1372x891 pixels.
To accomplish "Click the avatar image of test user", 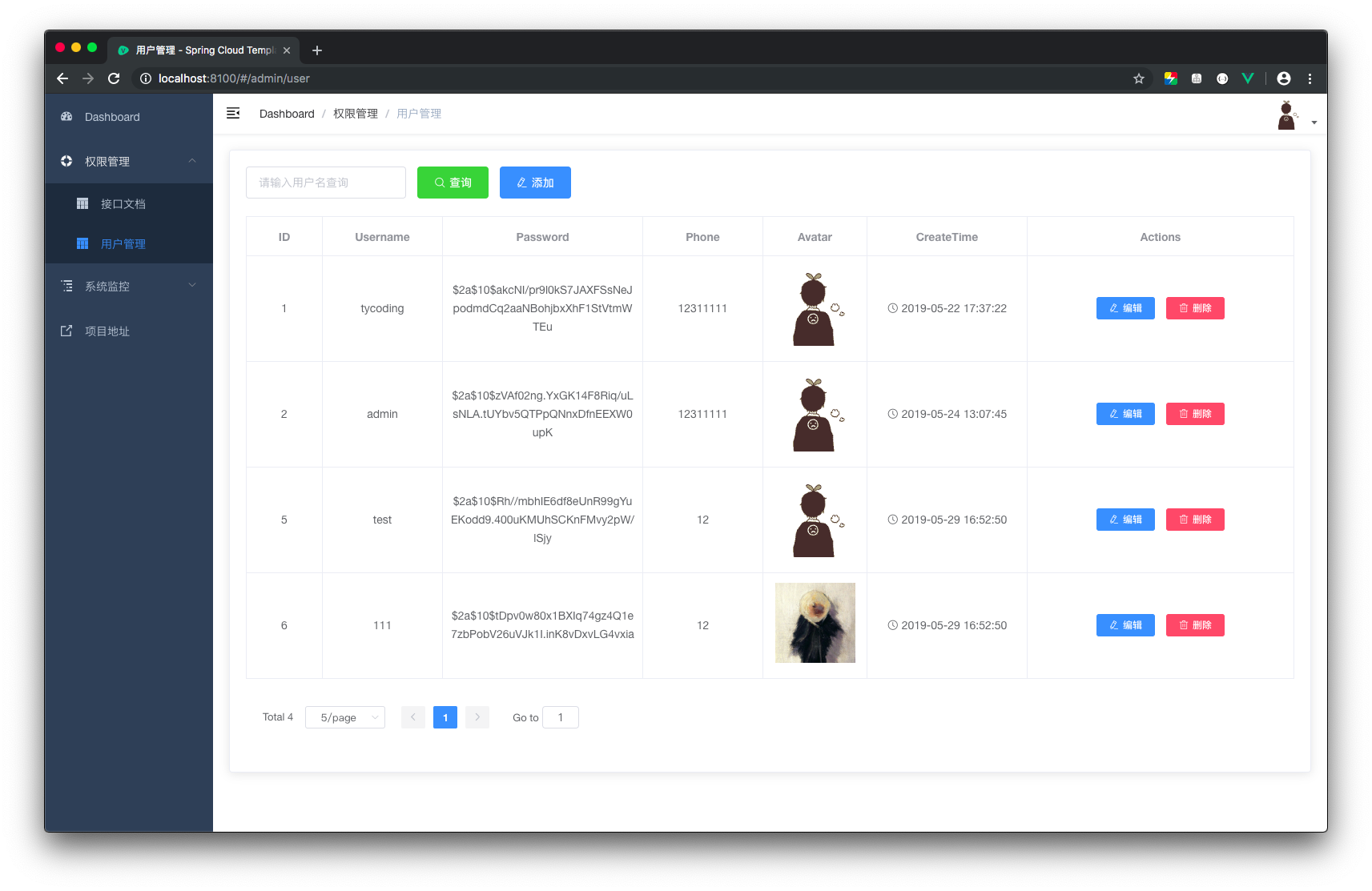I will 815,520.
